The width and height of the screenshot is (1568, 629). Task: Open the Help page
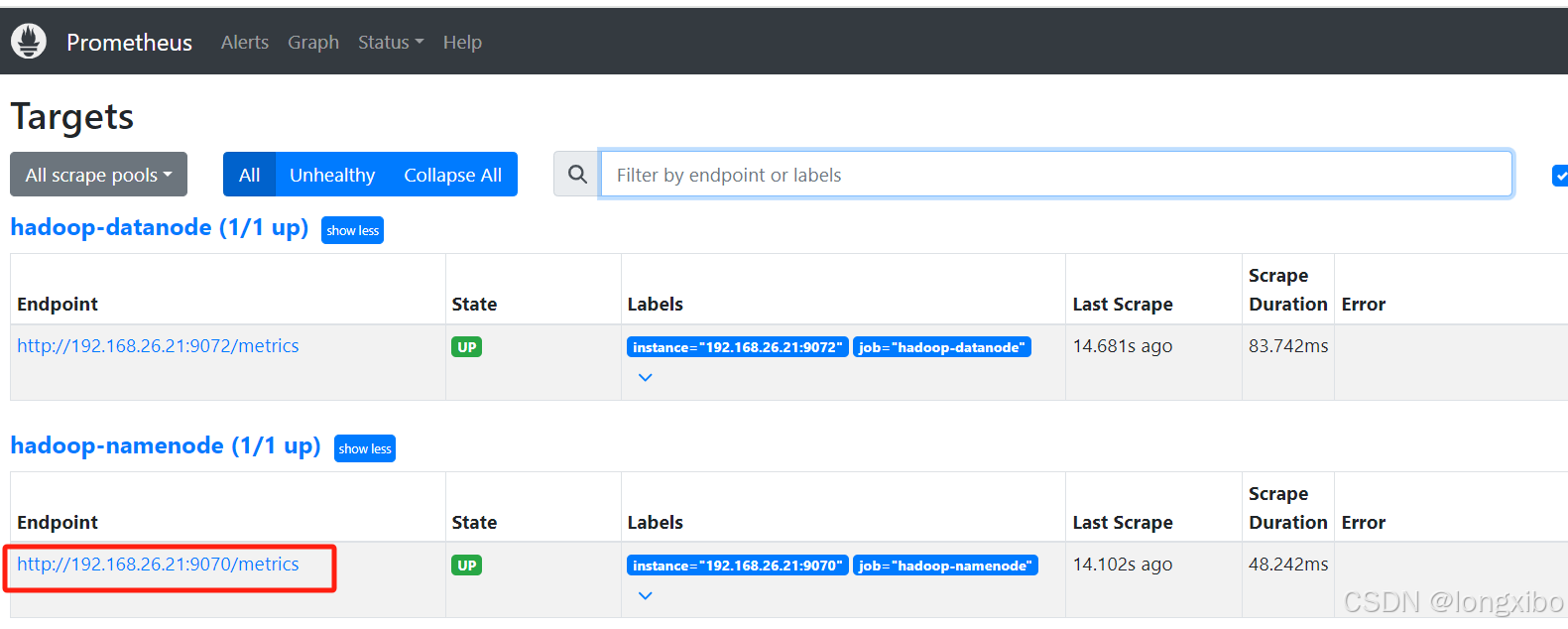pyautogui.click(x=462, y=42)
